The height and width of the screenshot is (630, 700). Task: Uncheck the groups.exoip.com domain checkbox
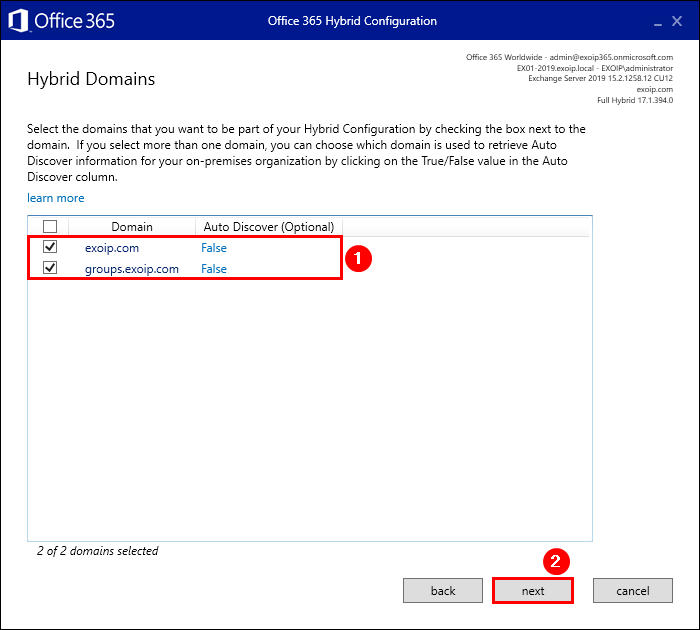click(x=50, y=269)
